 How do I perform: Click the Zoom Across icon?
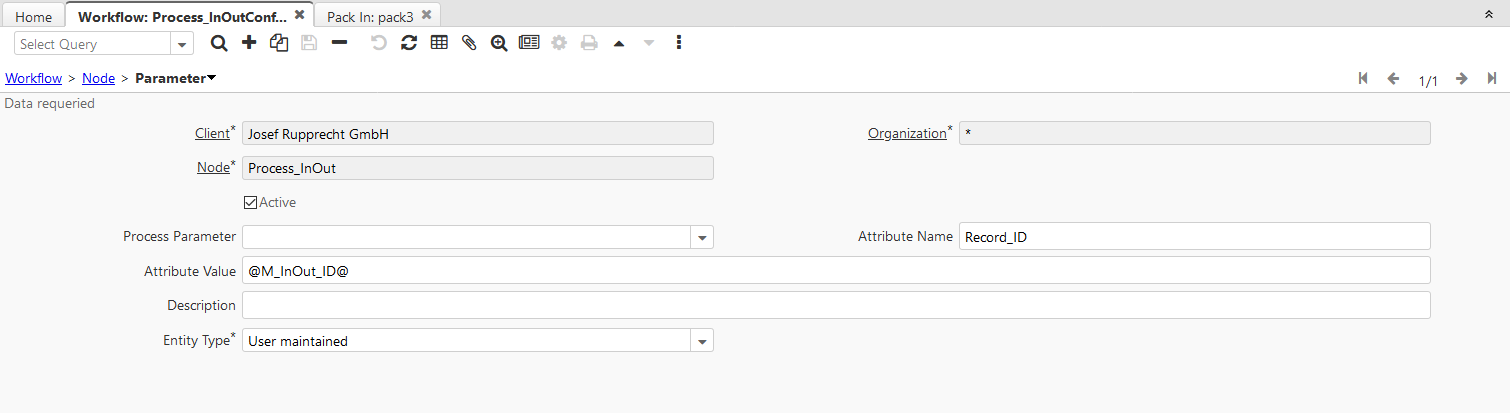click(x=498, y=43)
